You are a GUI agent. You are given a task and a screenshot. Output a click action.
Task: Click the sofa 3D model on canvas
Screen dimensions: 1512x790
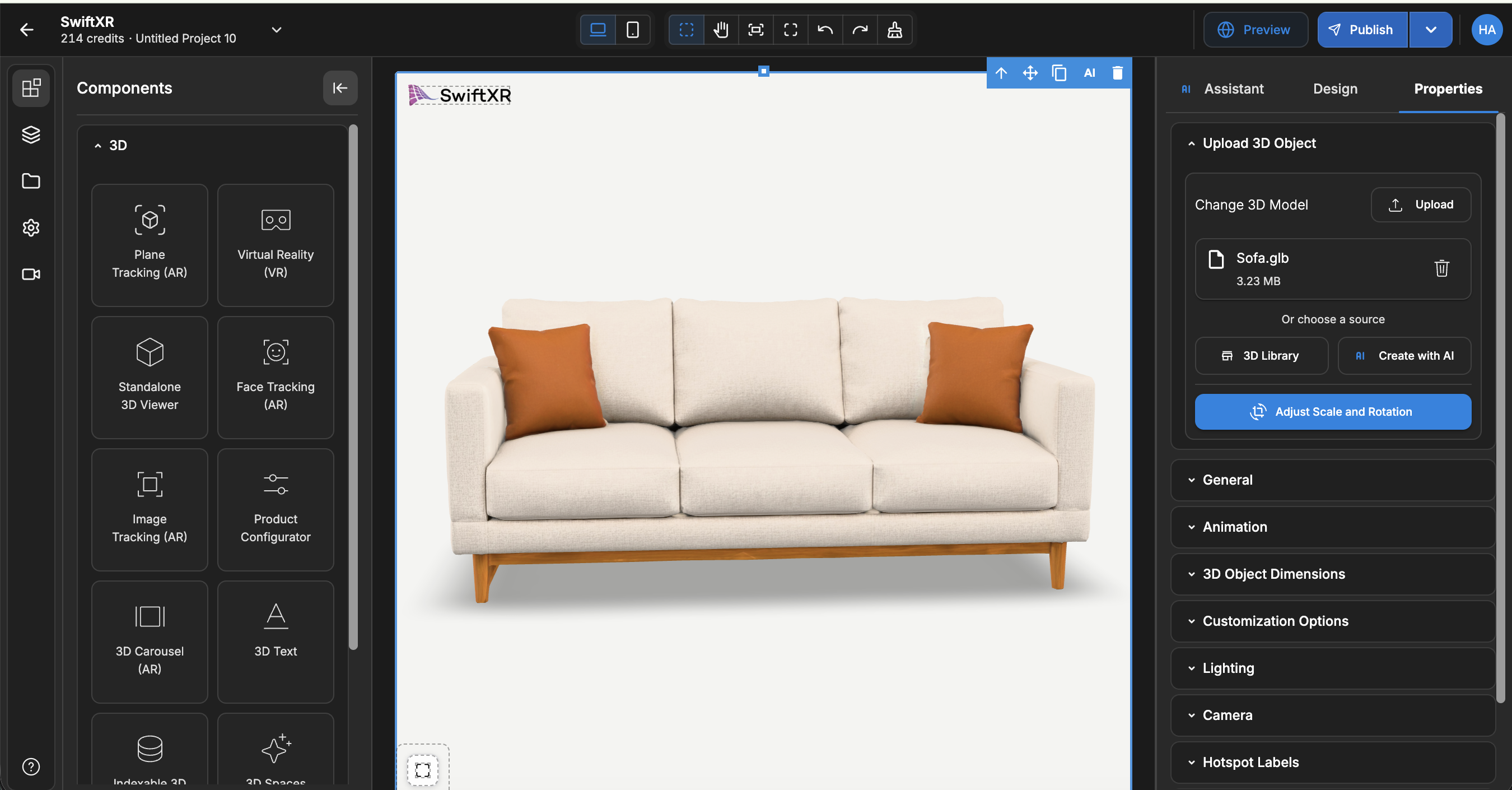tap(769, 449)
